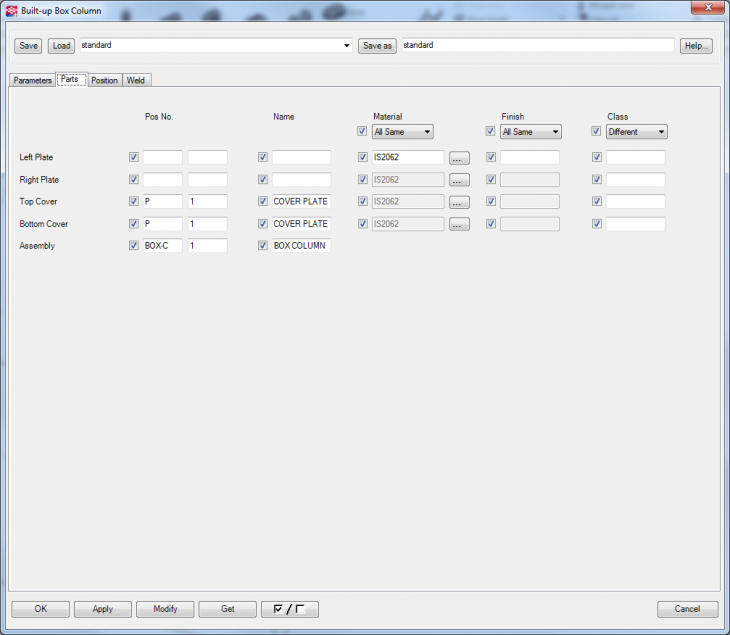Viewport: 730px width, 635px height.
Task: Open material browser for Bottom Cover
Action: click(x=459, y=224)
